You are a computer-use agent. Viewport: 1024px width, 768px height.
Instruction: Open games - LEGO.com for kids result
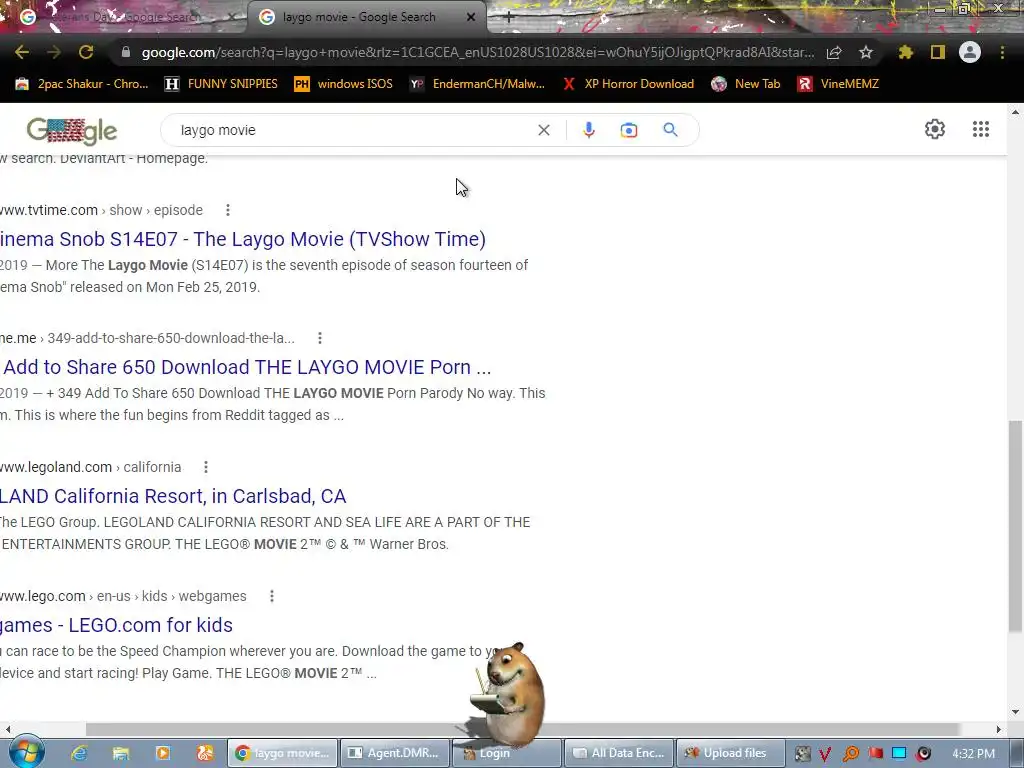click(116, 625)
